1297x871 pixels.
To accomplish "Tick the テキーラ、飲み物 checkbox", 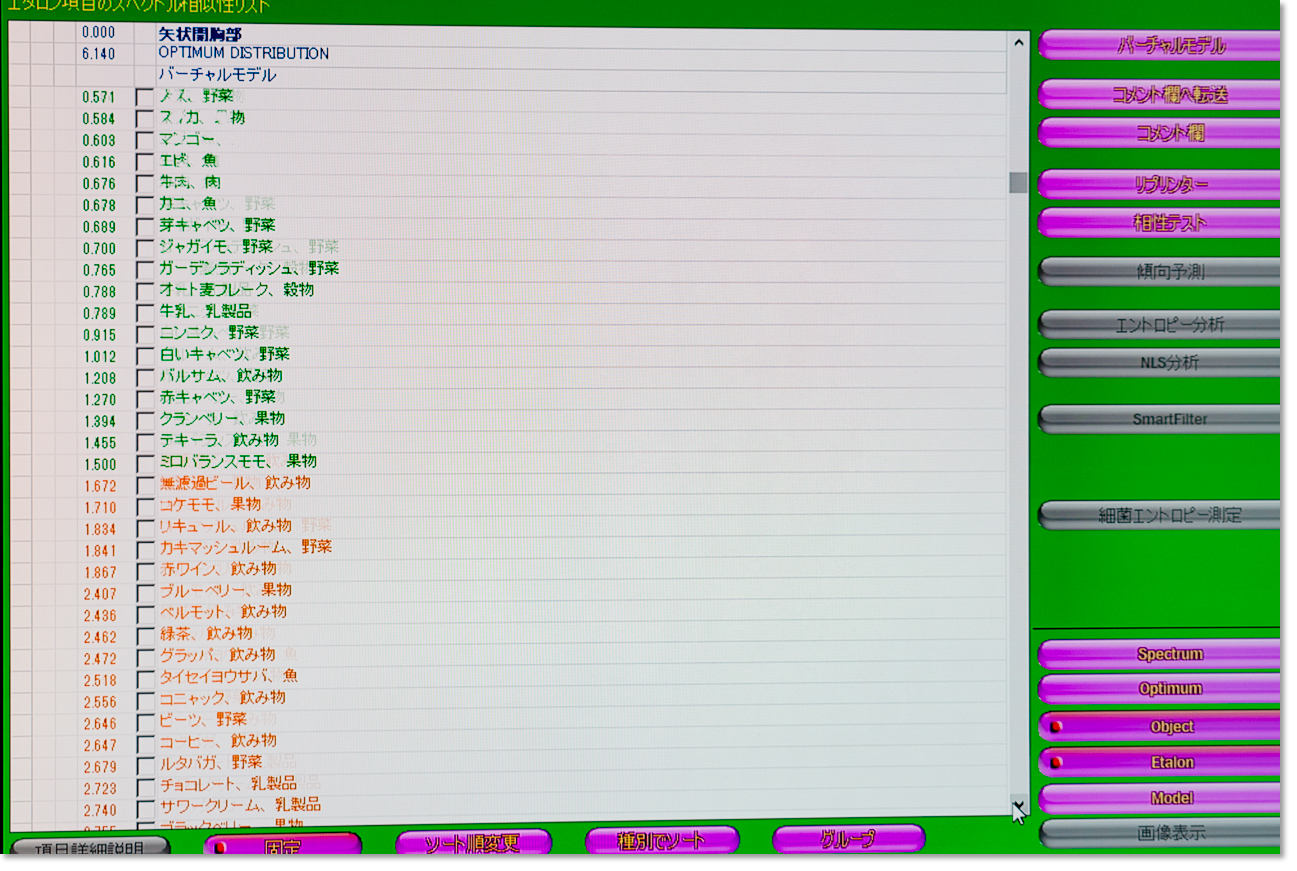I will pyautogui.click(x=145, y=442).
